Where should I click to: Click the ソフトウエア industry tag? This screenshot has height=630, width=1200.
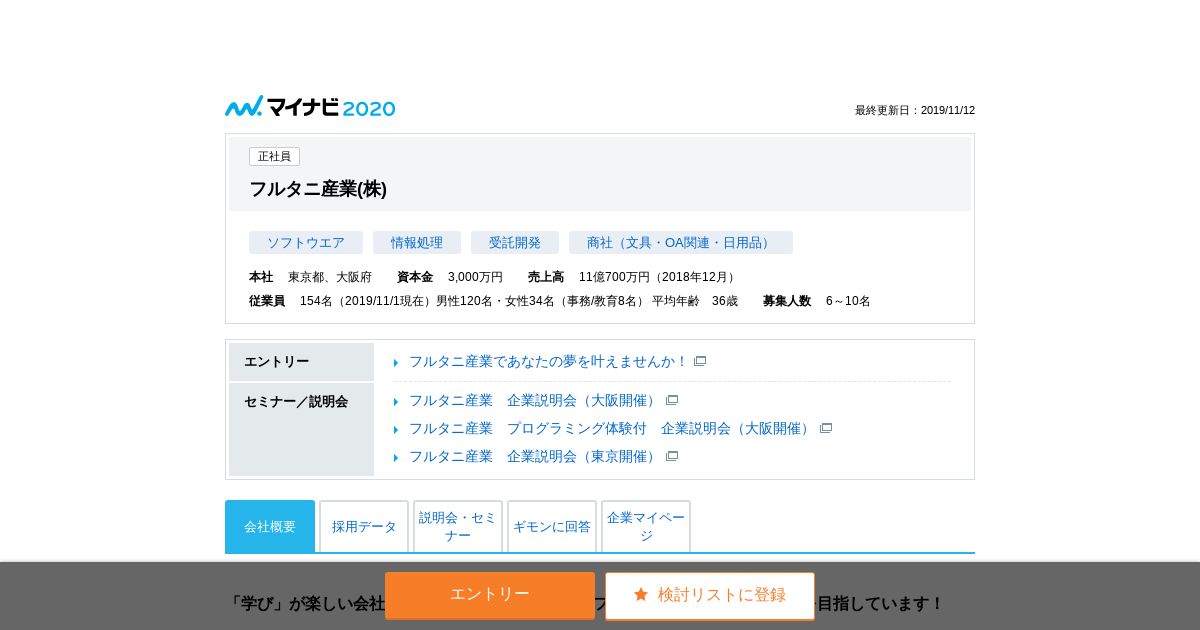[306, 243]
